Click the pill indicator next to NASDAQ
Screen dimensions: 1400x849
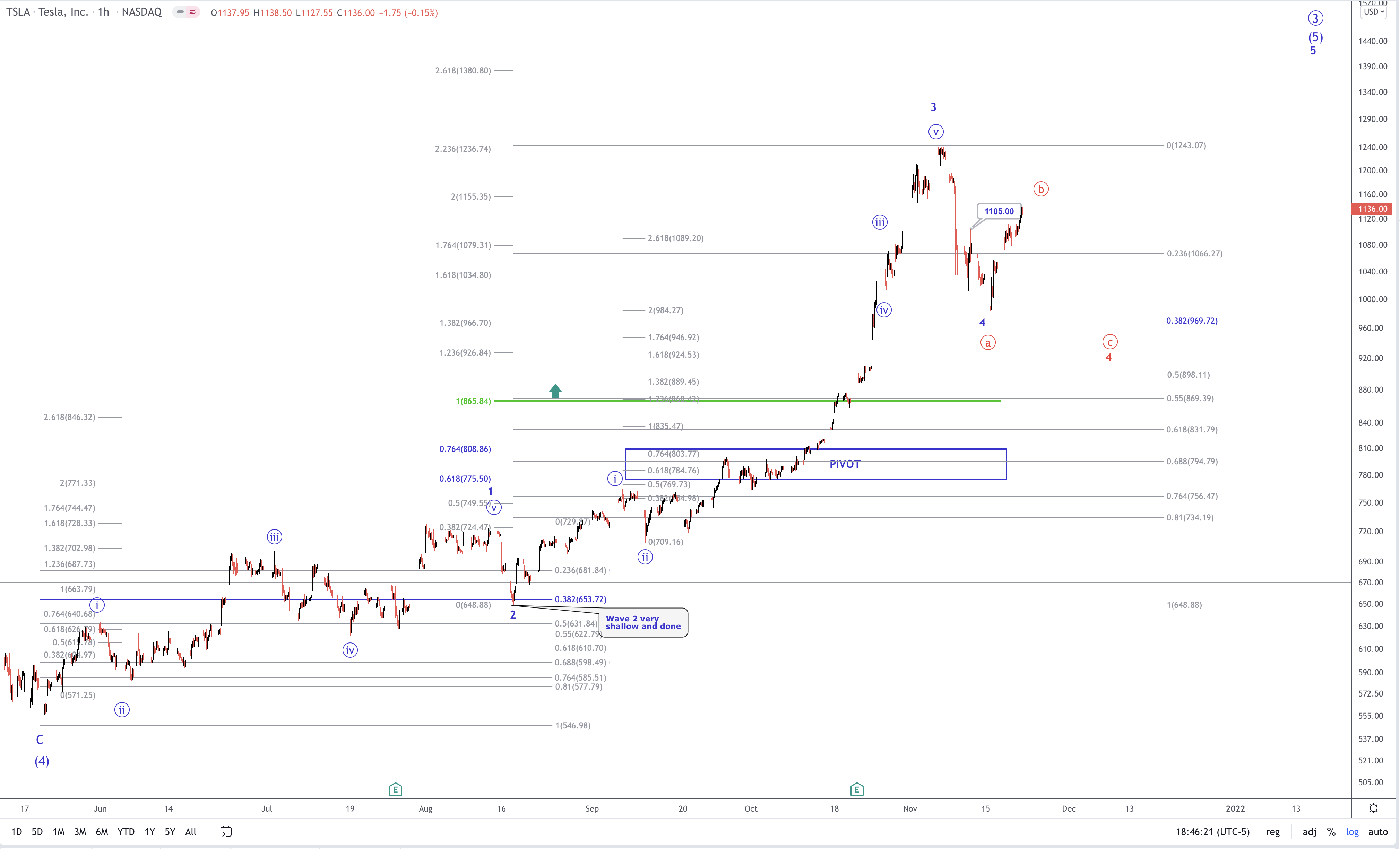[187, 12]
